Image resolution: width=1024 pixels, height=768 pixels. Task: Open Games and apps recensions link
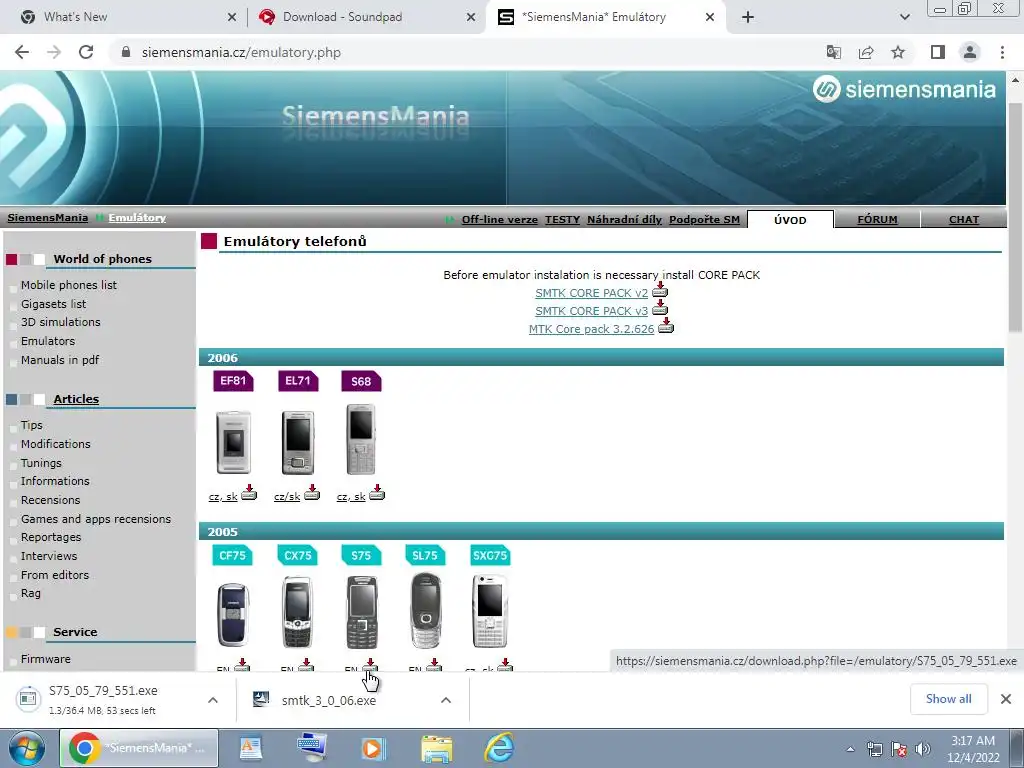96,519
